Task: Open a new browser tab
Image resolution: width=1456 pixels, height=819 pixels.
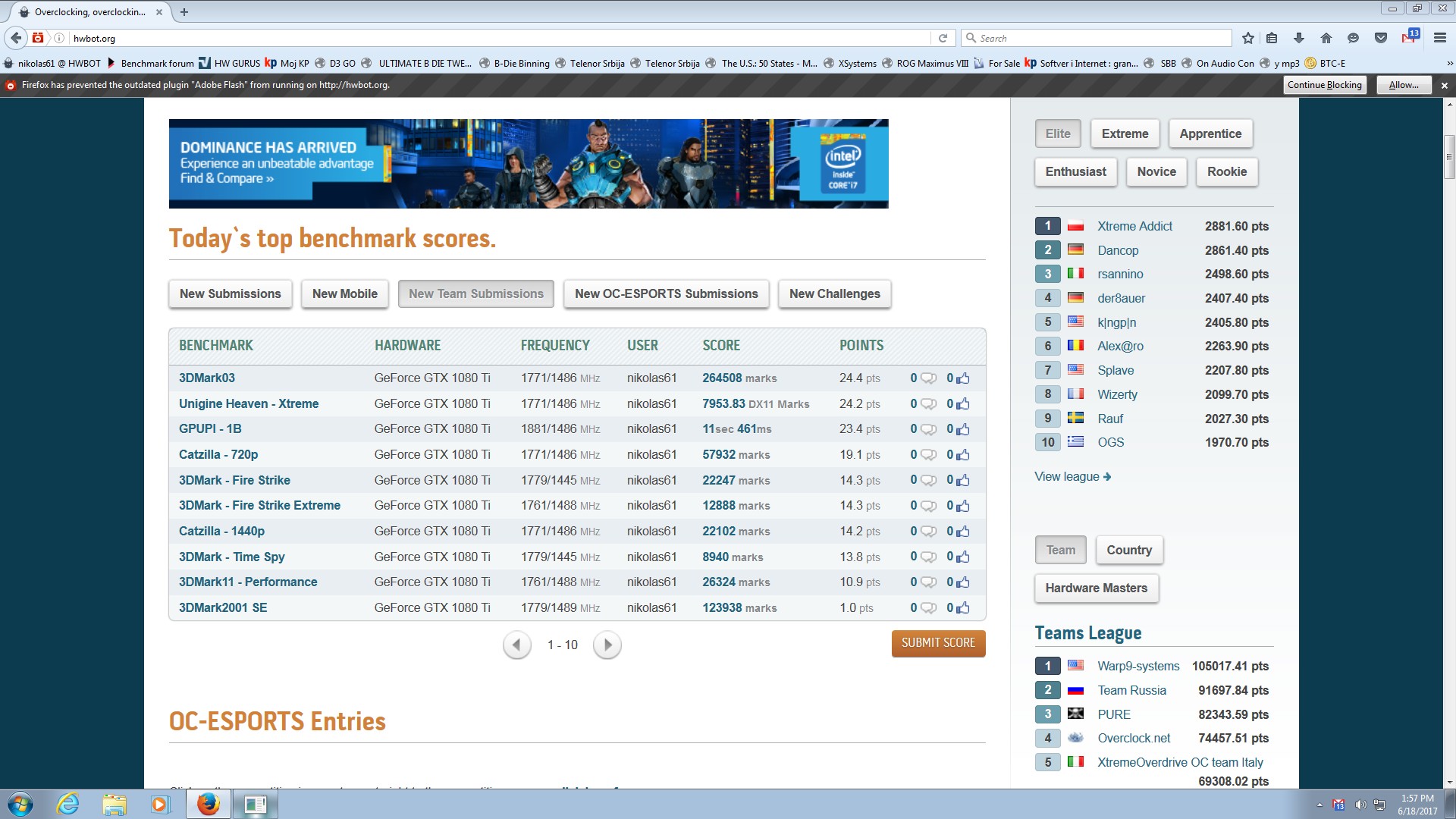Action: 184,12
